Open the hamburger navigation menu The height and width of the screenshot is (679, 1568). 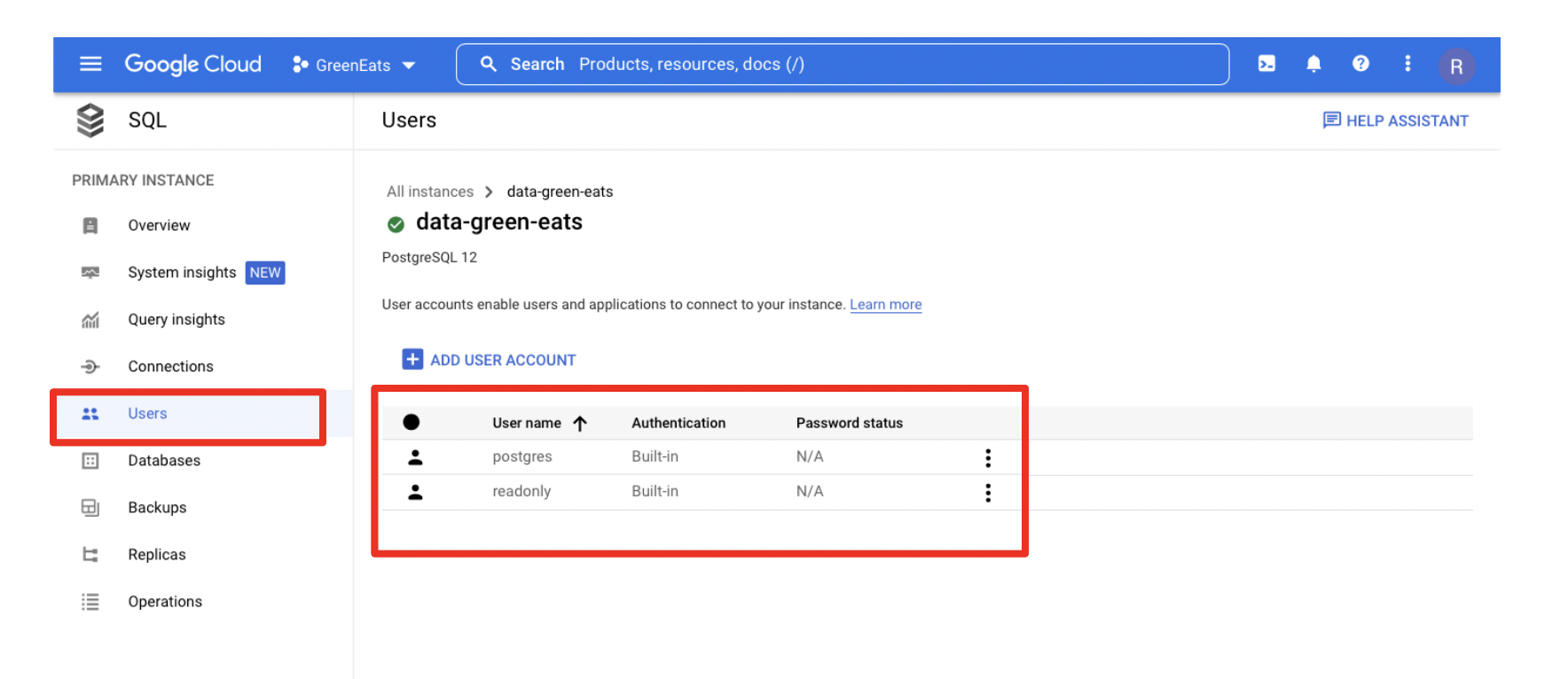(90, 64)
